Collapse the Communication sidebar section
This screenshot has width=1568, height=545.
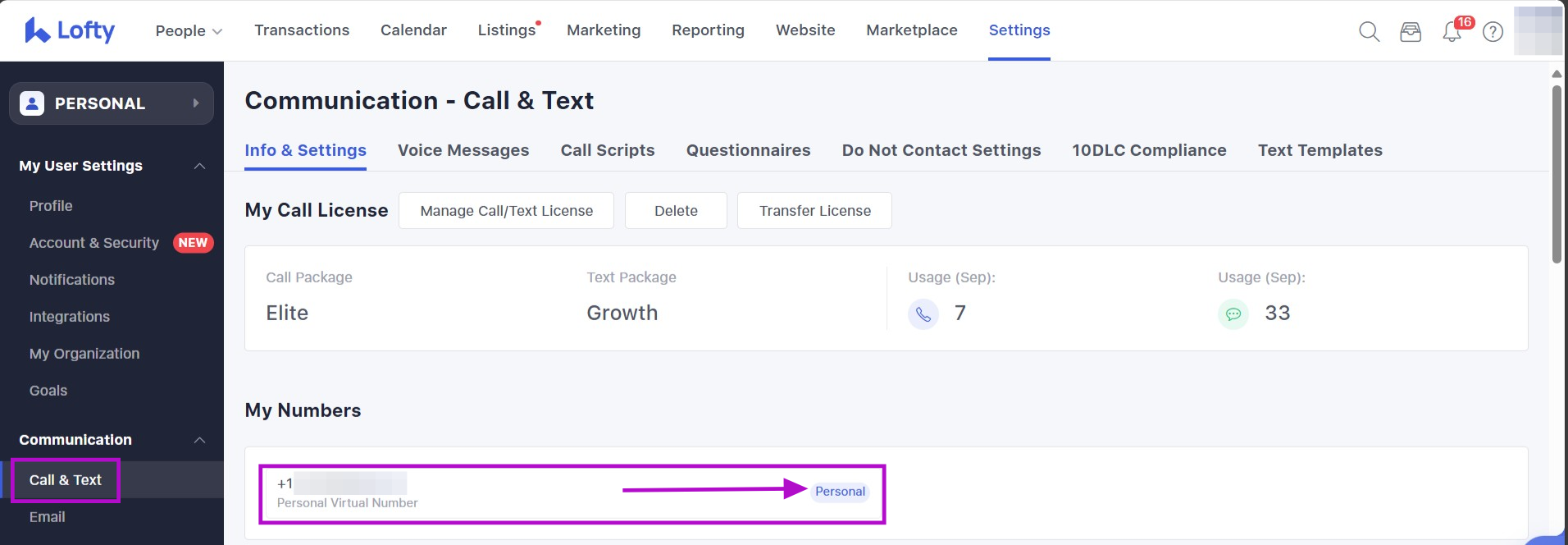click(x=199, y=440)
